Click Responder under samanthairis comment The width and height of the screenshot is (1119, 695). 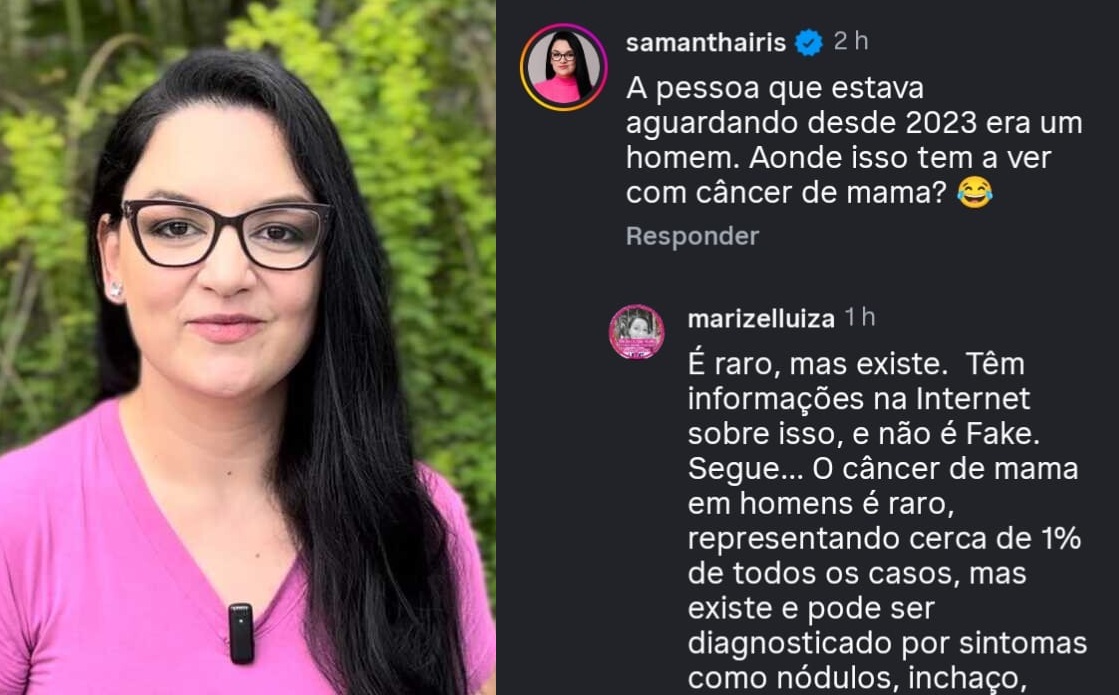pos(692,236)
